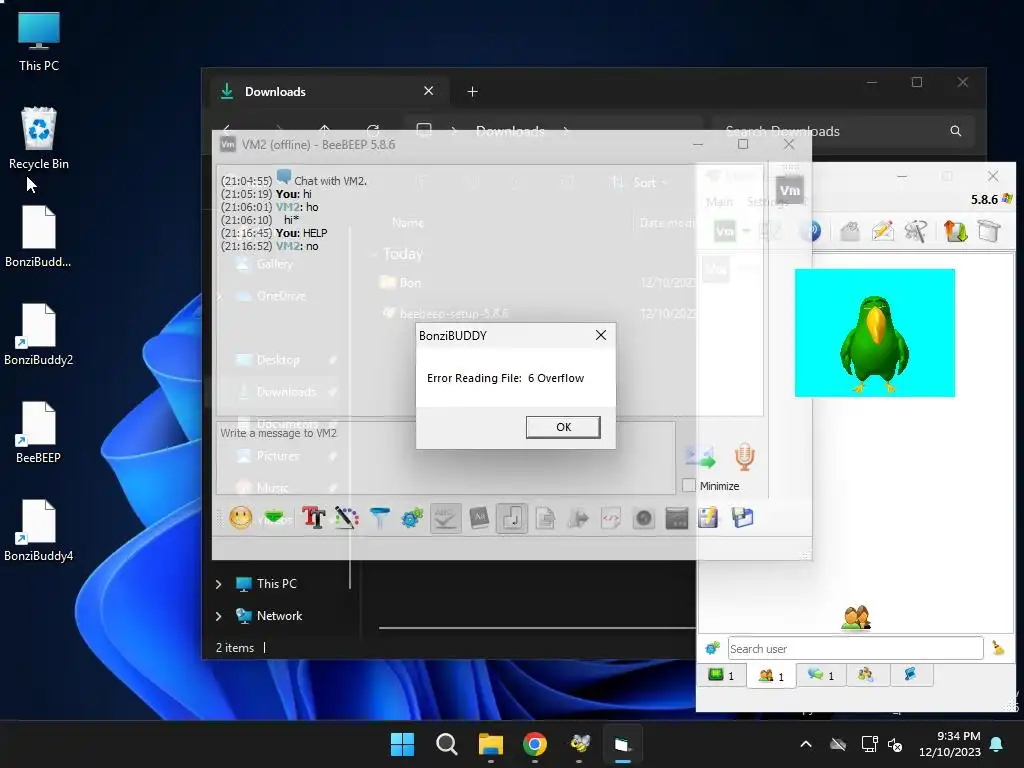The image size is (1024, 768).
Task: Select This PC in Explorer navigation pane
Action: (x=276, y=584)
